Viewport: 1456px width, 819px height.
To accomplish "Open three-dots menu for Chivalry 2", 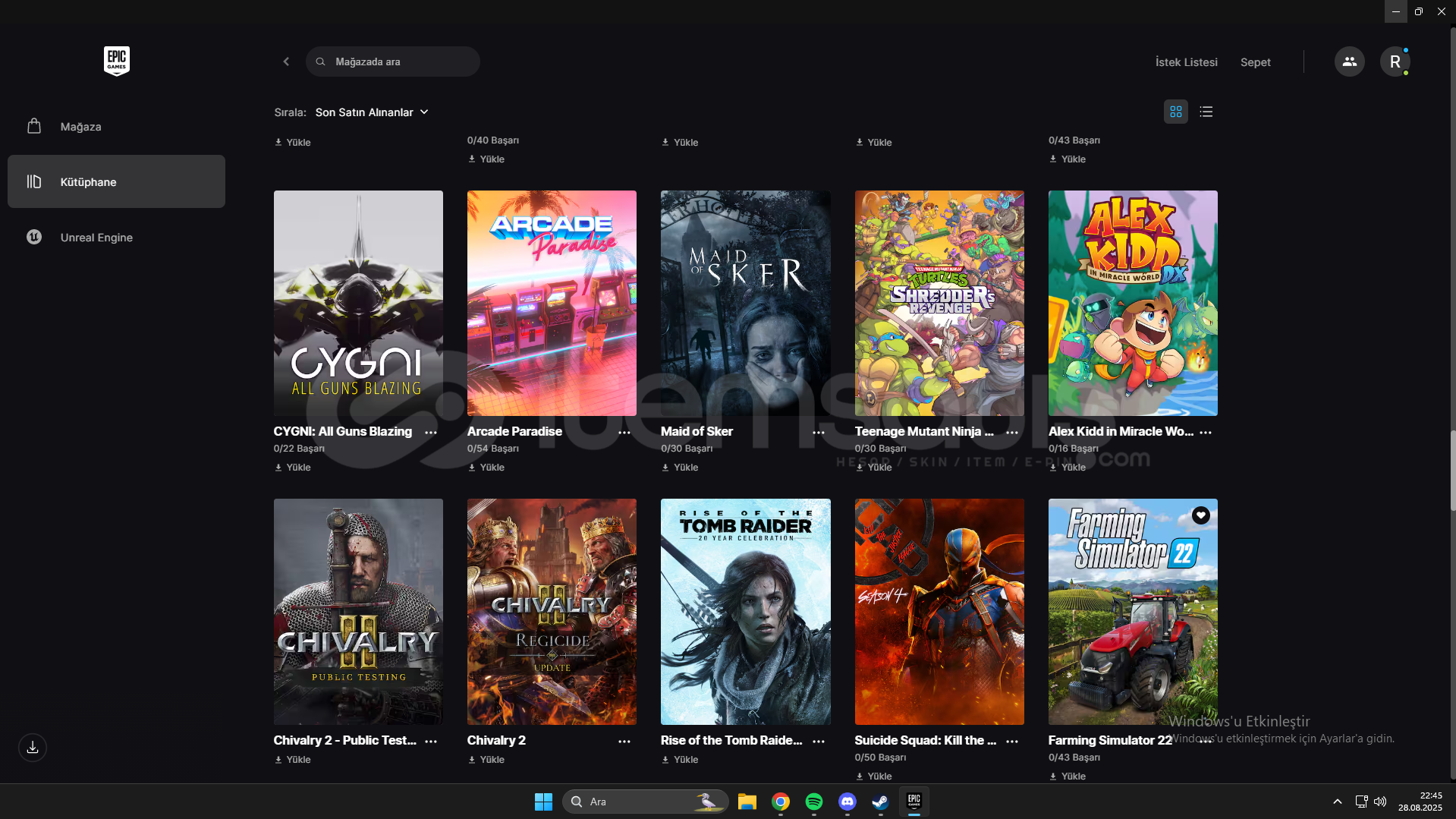I will (624, 741).
